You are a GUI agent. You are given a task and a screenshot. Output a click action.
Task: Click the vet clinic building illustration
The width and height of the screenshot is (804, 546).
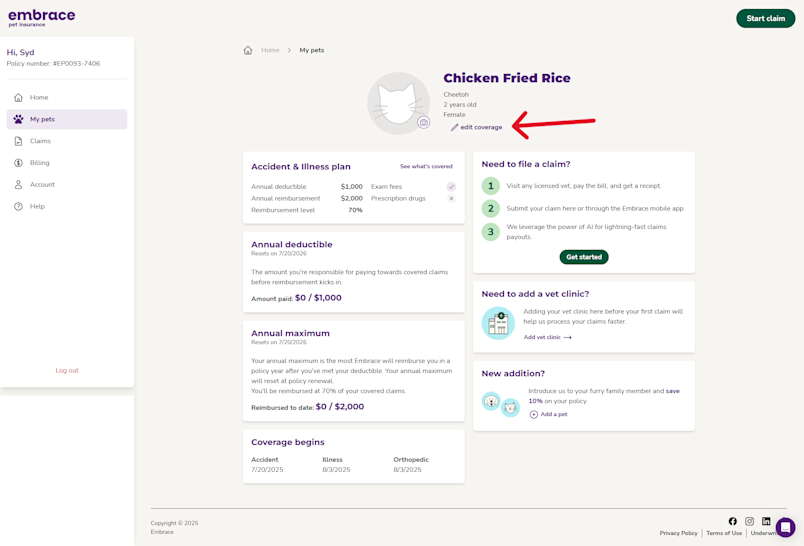click(x=498, y=323)
